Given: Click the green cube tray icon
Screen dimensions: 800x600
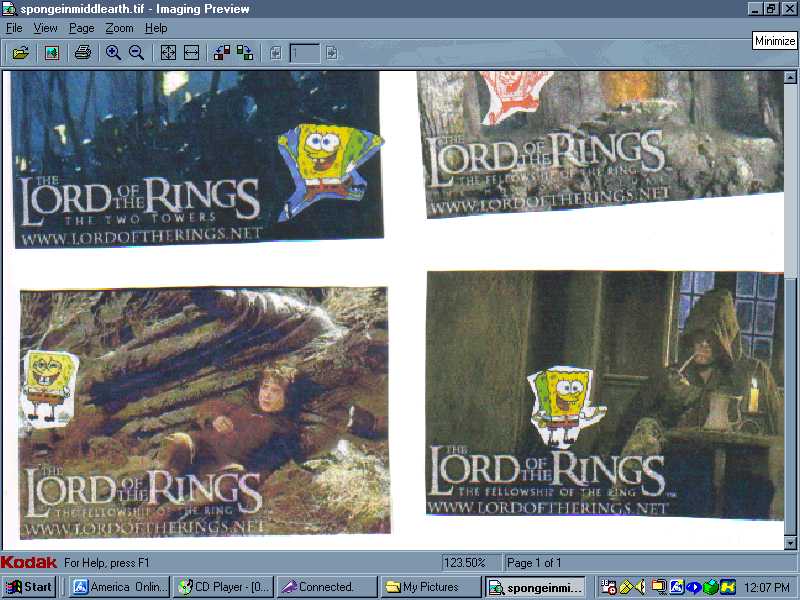Looking at the screenshot, I should click(710, 587).
